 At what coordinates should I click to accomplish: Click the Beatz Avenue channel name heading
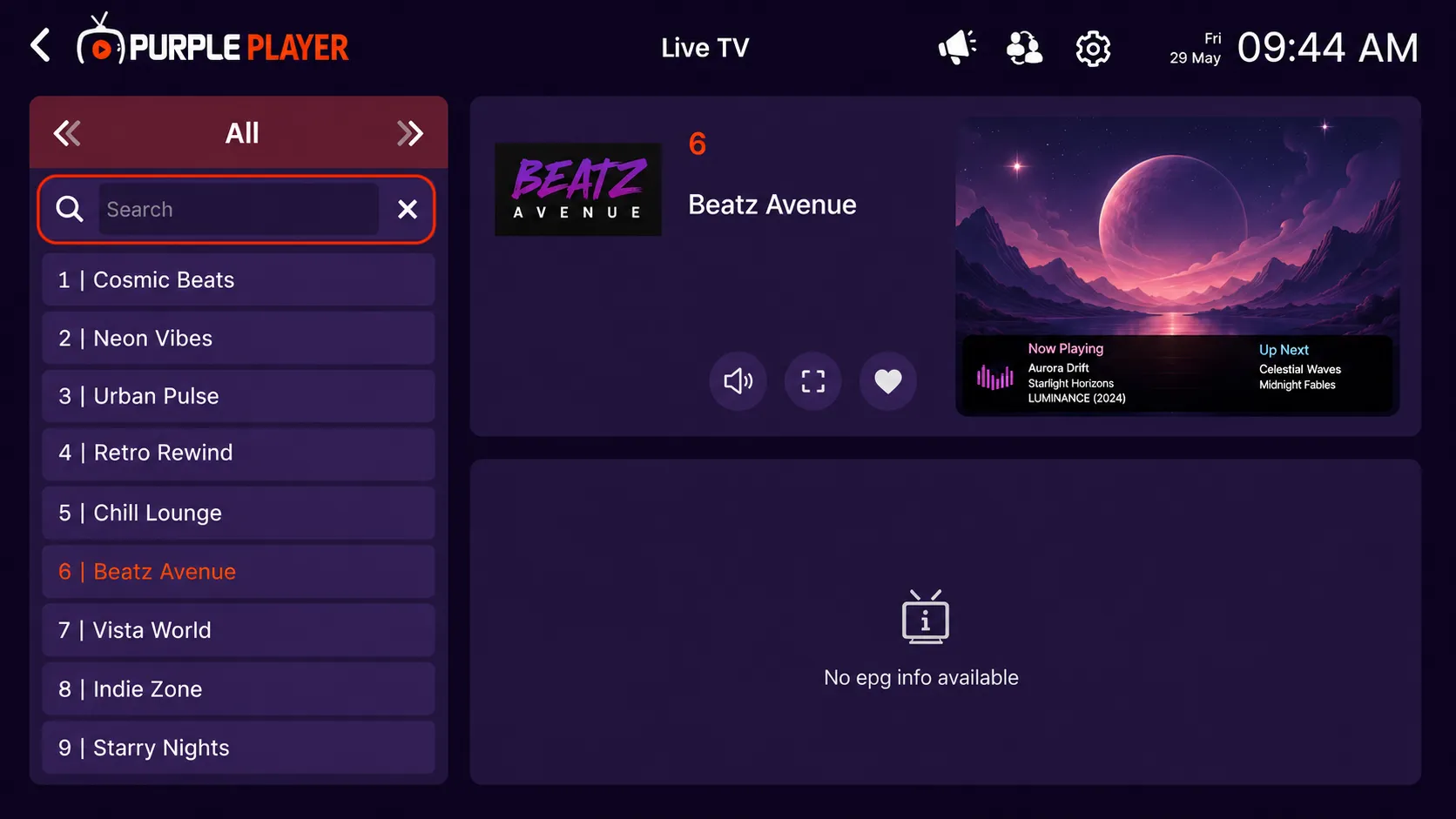tap(772, 205)
